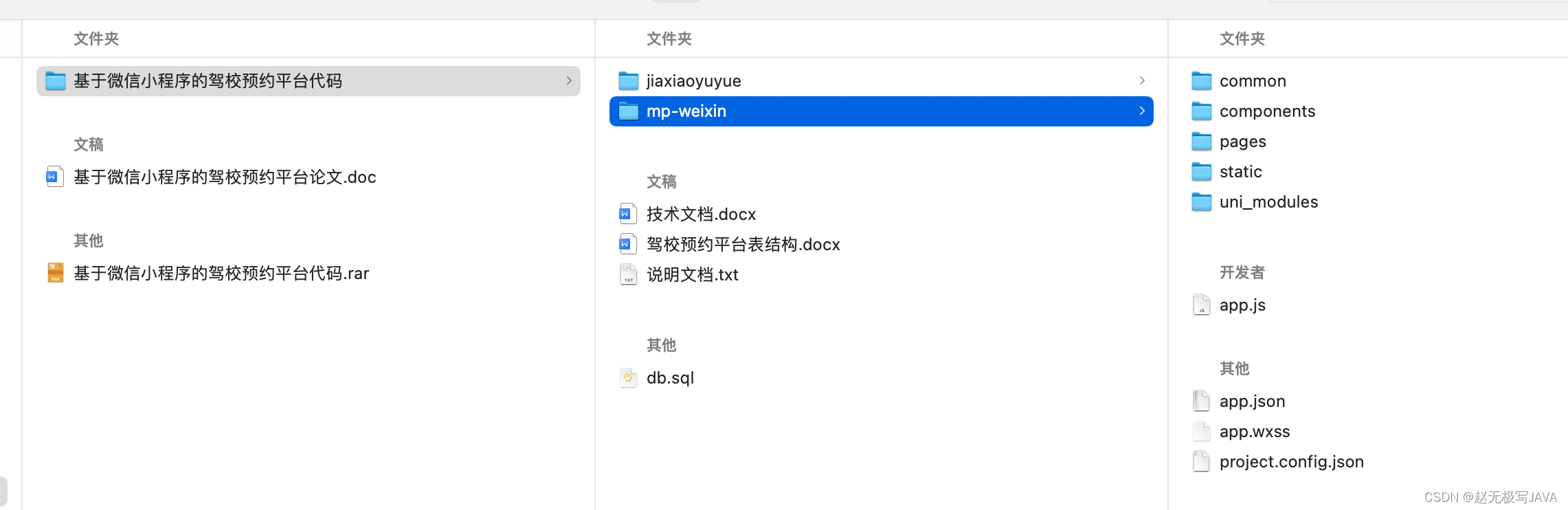
Task: Click the 其他 header in the right column
Action: pyautogui.click(x=1235, y=368)
